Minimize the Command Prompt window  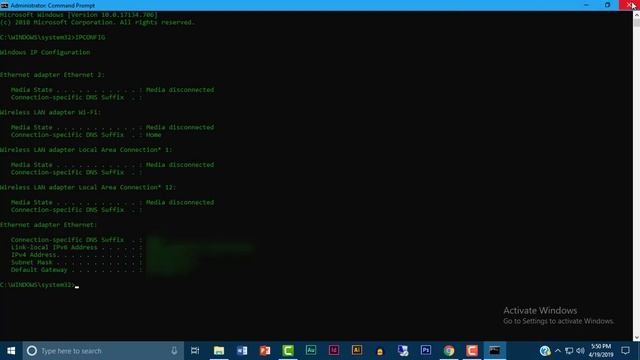586,5
